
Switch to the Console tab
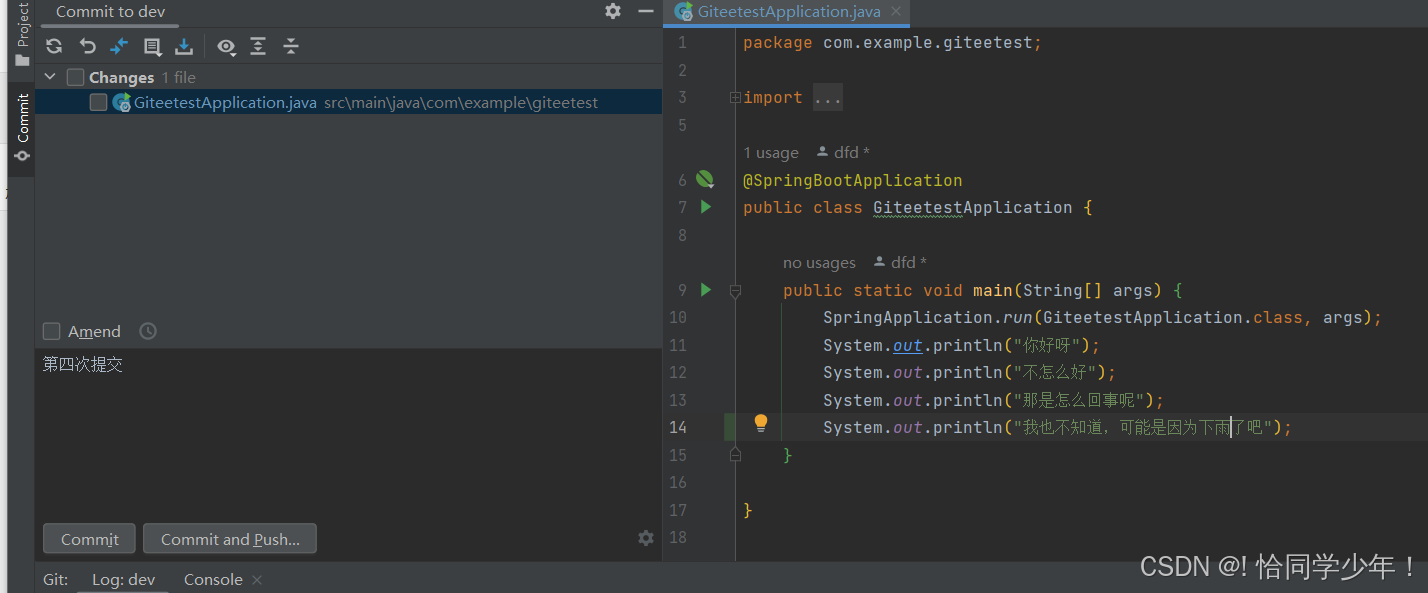point(213,580)
